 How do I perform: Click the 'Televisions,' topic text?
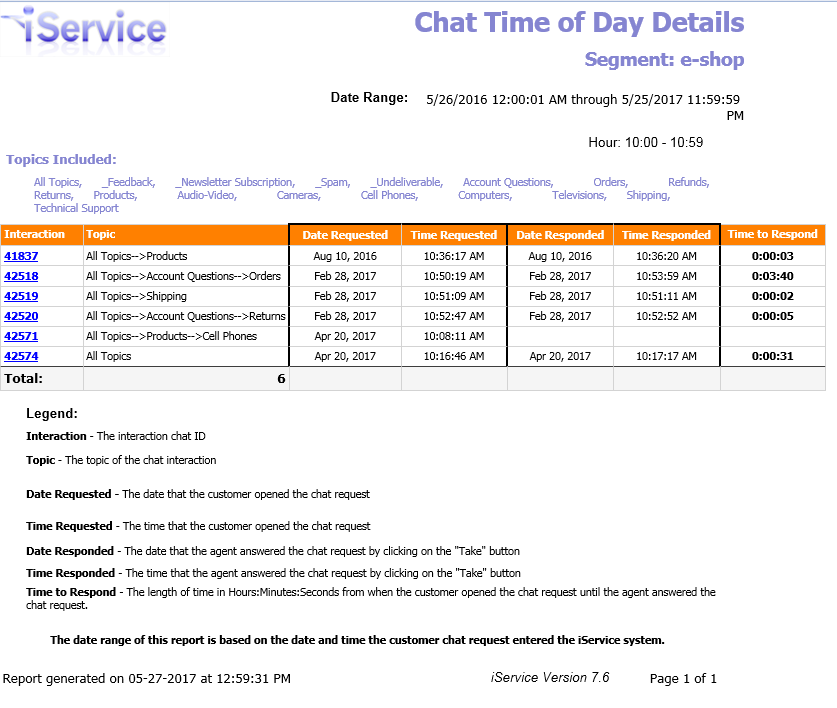coord(579,195)
